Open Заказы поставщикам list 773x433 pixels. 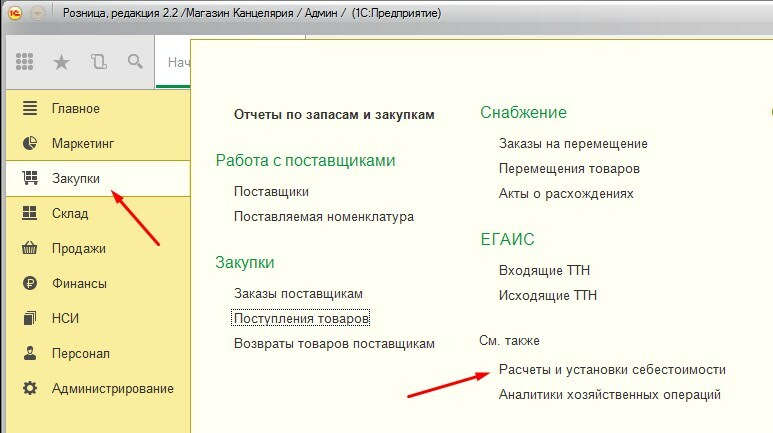coord(298,293)
